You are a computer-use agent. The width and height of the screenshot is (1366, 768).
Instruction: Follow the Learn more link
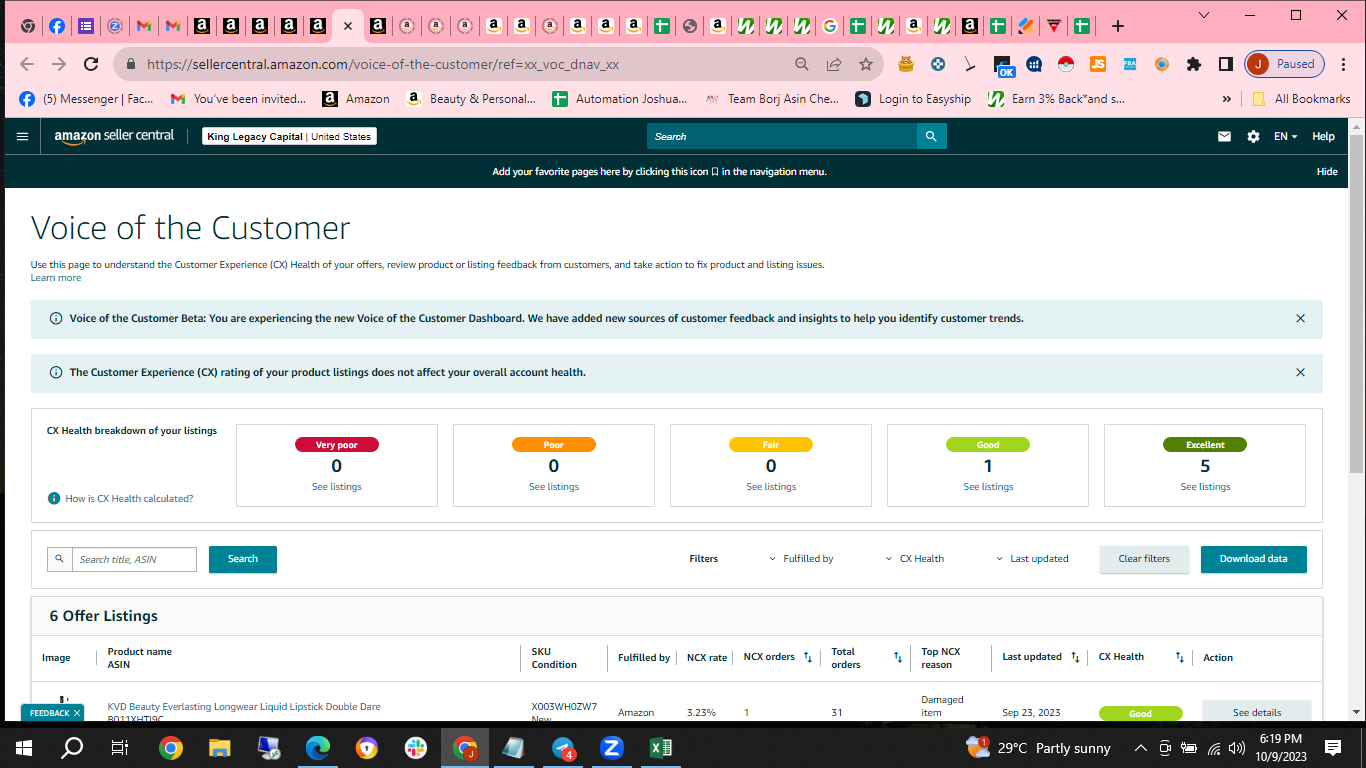point(56,278)
